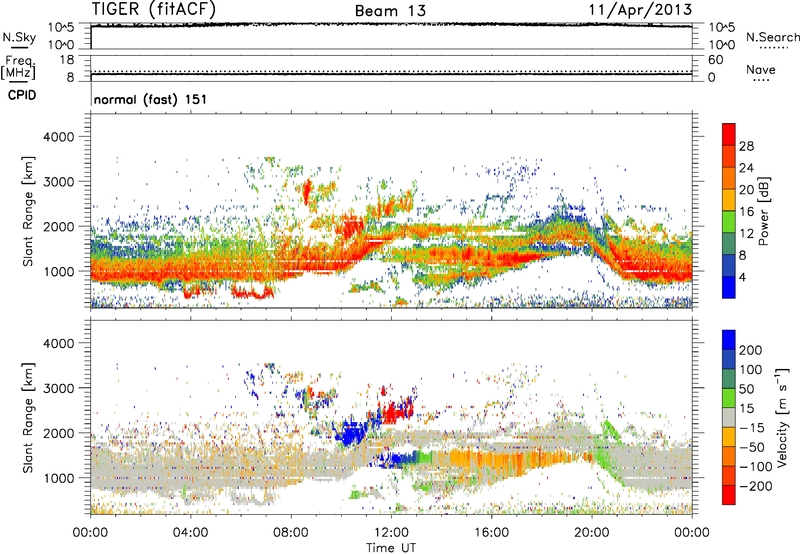Click the Time UT axis label

(391, 547)
